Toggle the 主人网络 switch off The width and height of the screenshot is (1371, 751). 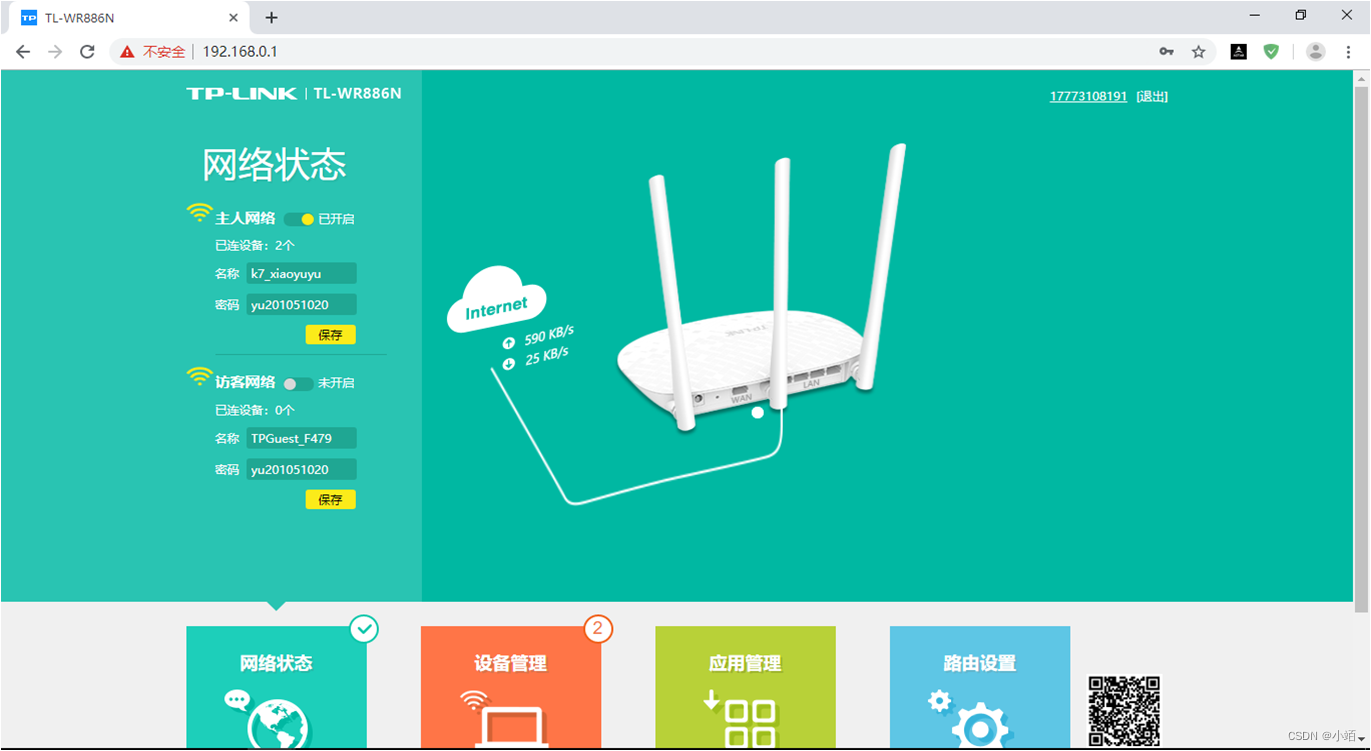(299, 219)
